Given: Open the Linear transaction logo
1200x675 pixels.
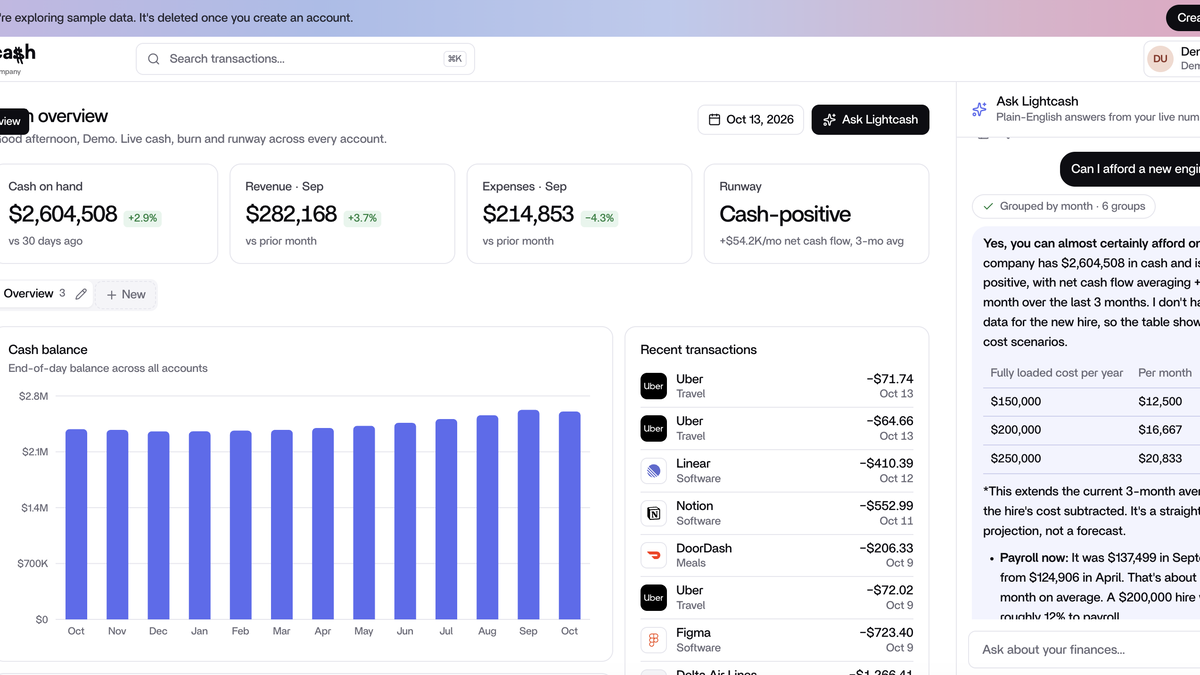Looking at the screenshot, I should point(653,471).
